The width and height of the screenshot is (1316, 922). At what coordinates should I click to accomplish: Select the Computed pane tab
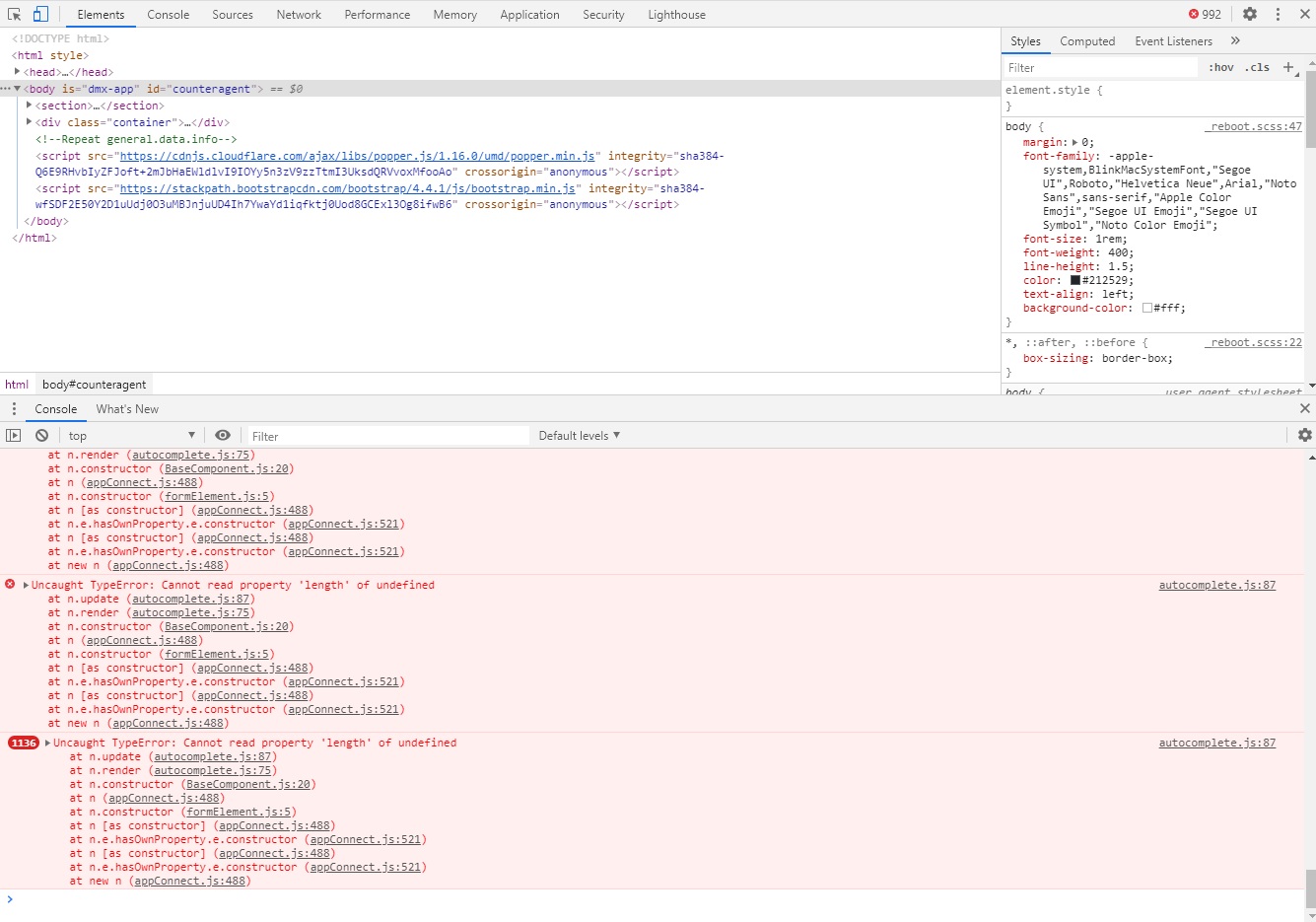coord(1087,40)
